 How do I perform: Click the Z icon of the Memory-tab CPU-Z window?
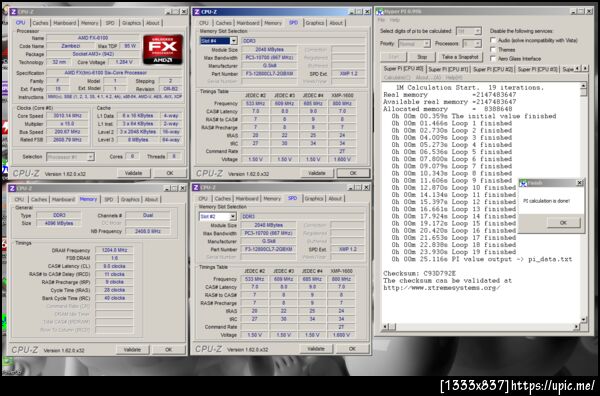click(x=12, y=188)
